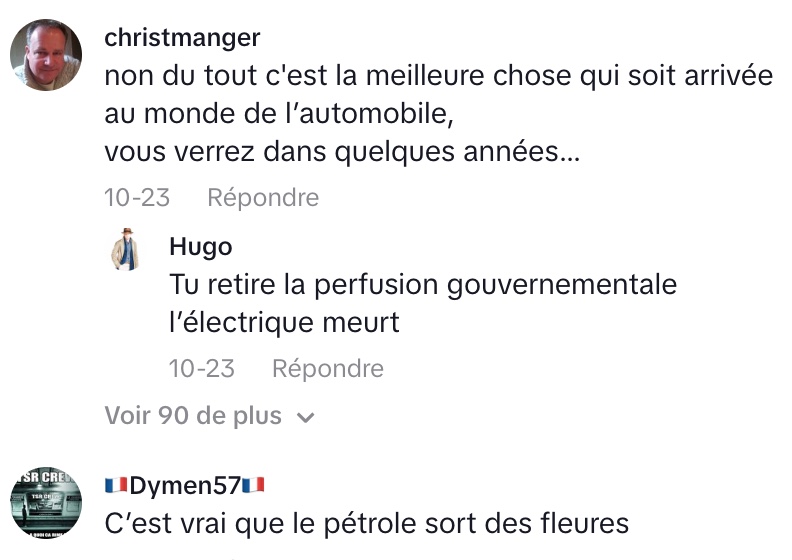Select christmanger's comment starting "non du tout"

tap(438, 76)
